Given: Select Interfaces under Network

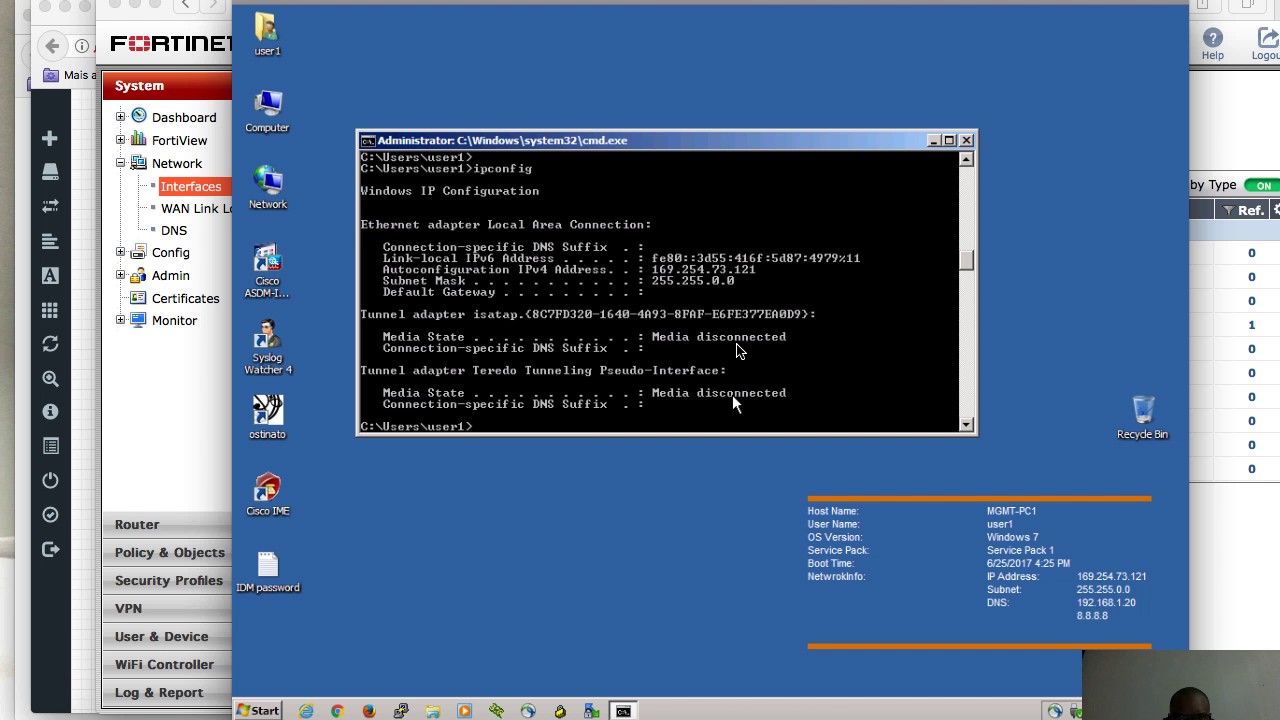Looking at the screenshot, I should (190, 186).
